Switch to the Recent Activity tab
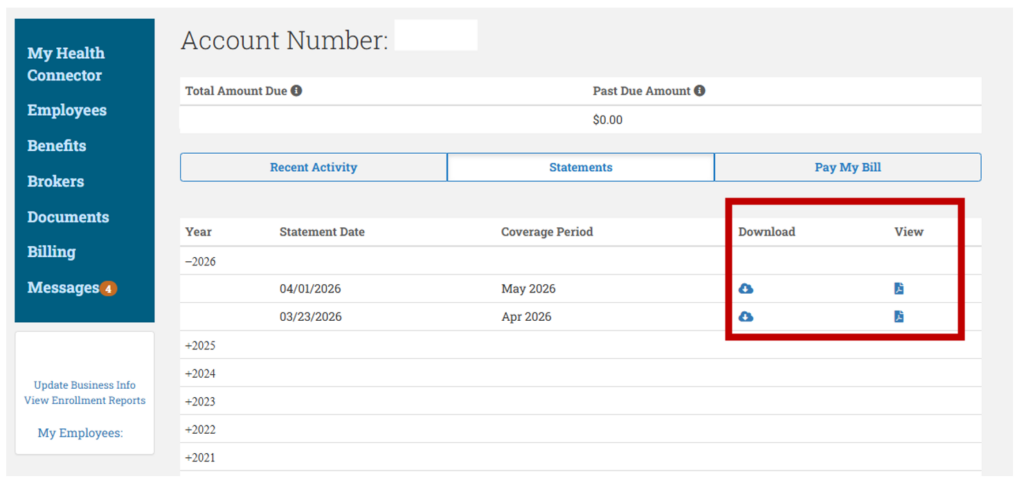The image size is (1024, 483). [x=313, y=167]
